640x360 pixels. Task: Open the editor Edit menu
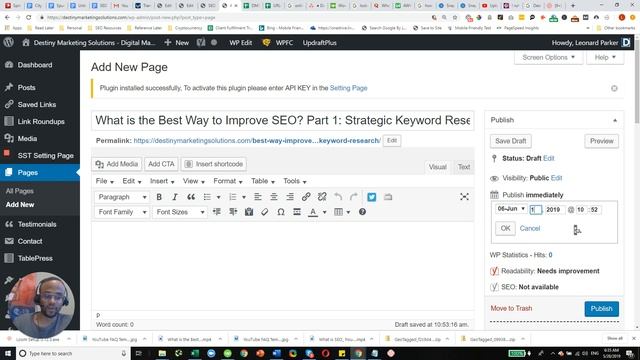click(x=132, y=181)
